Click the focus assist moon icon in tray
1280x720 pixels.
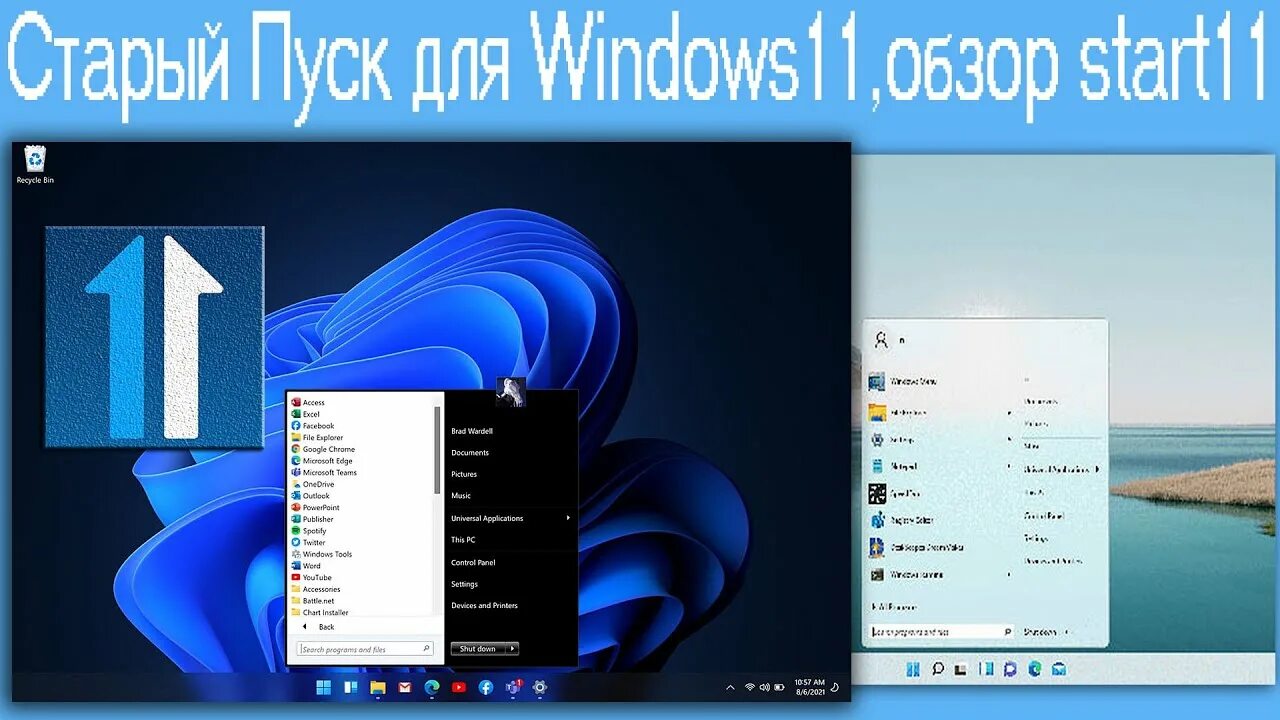coord(835,687)
